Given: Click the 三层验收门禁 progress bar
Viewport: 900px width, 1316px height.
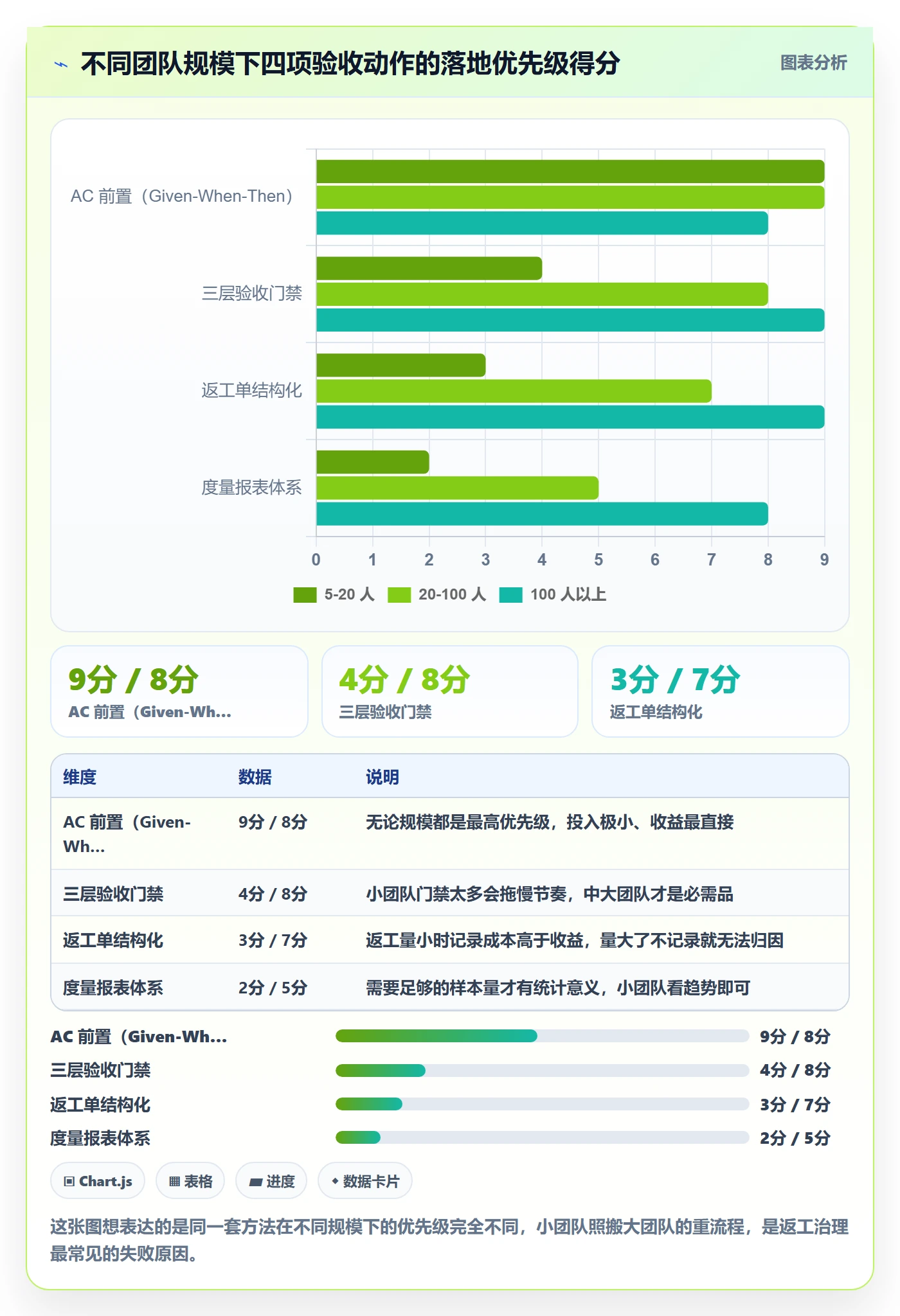Looking at the screenshot, I should [542, 1070].
